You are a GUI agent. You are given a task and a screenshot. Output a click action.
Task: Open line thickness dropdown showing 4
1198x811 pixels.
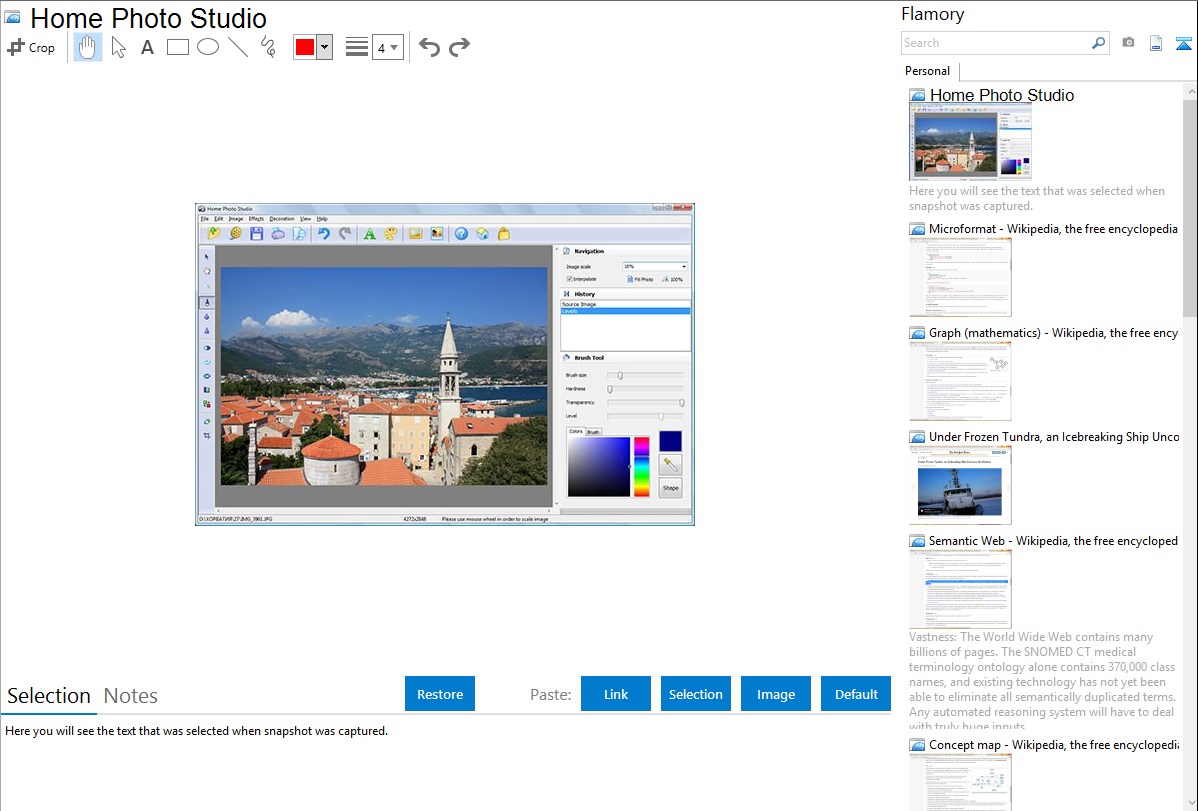coord(387,47)
